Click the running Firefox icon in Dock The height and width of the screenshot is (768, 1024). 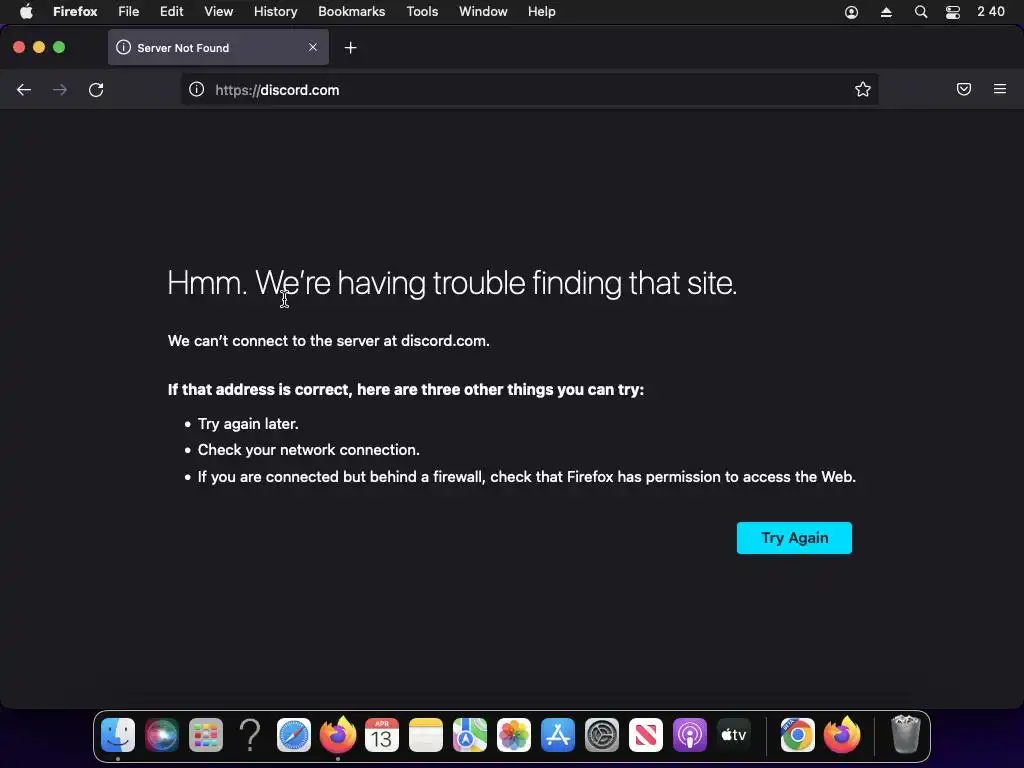[x=338, y=735]
